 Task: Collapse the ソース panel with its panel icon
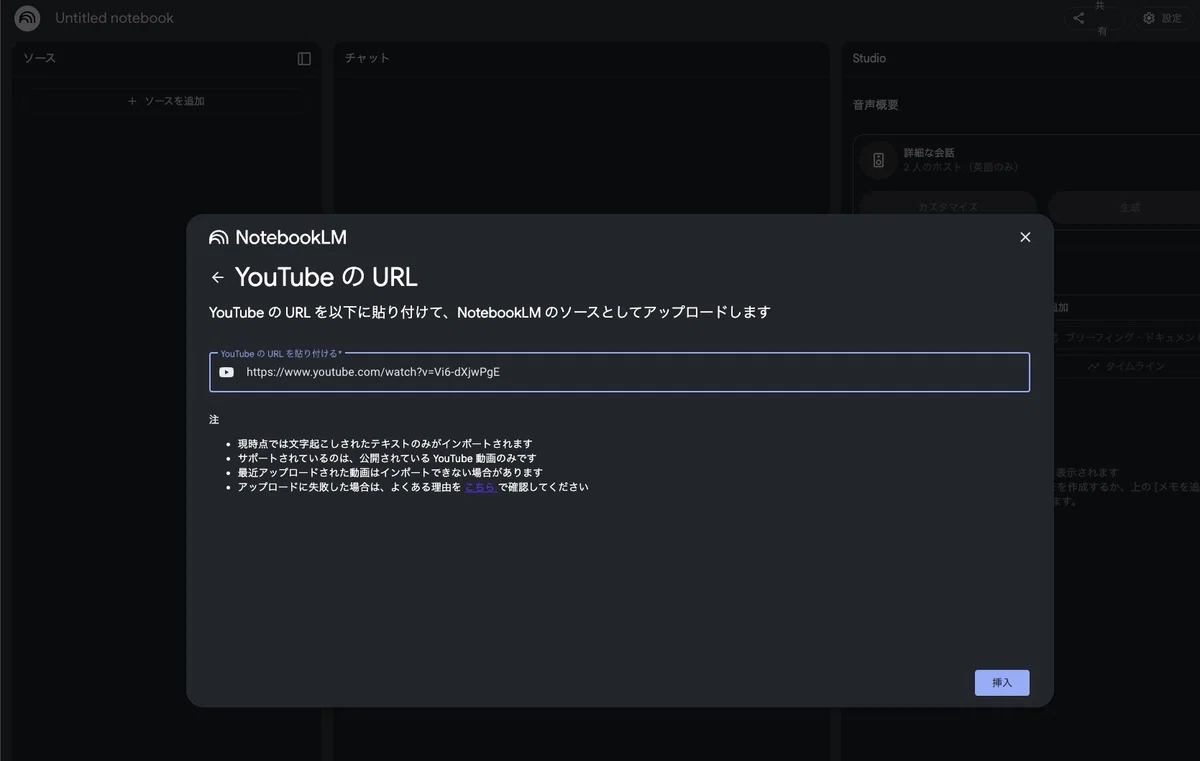[304, 58]
